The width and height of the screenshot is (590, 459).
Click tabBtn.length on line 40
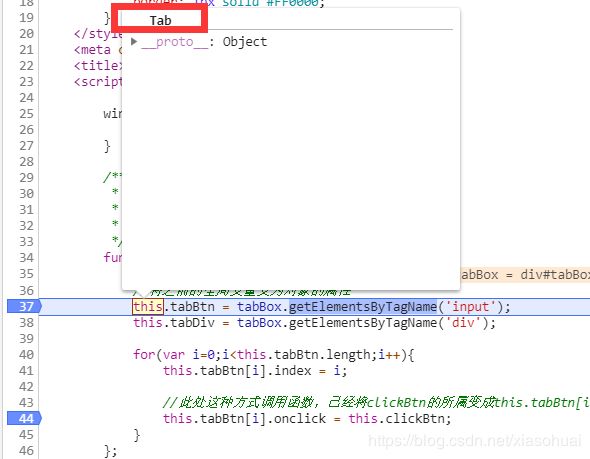pyautogui.click(x=322, y=355)
